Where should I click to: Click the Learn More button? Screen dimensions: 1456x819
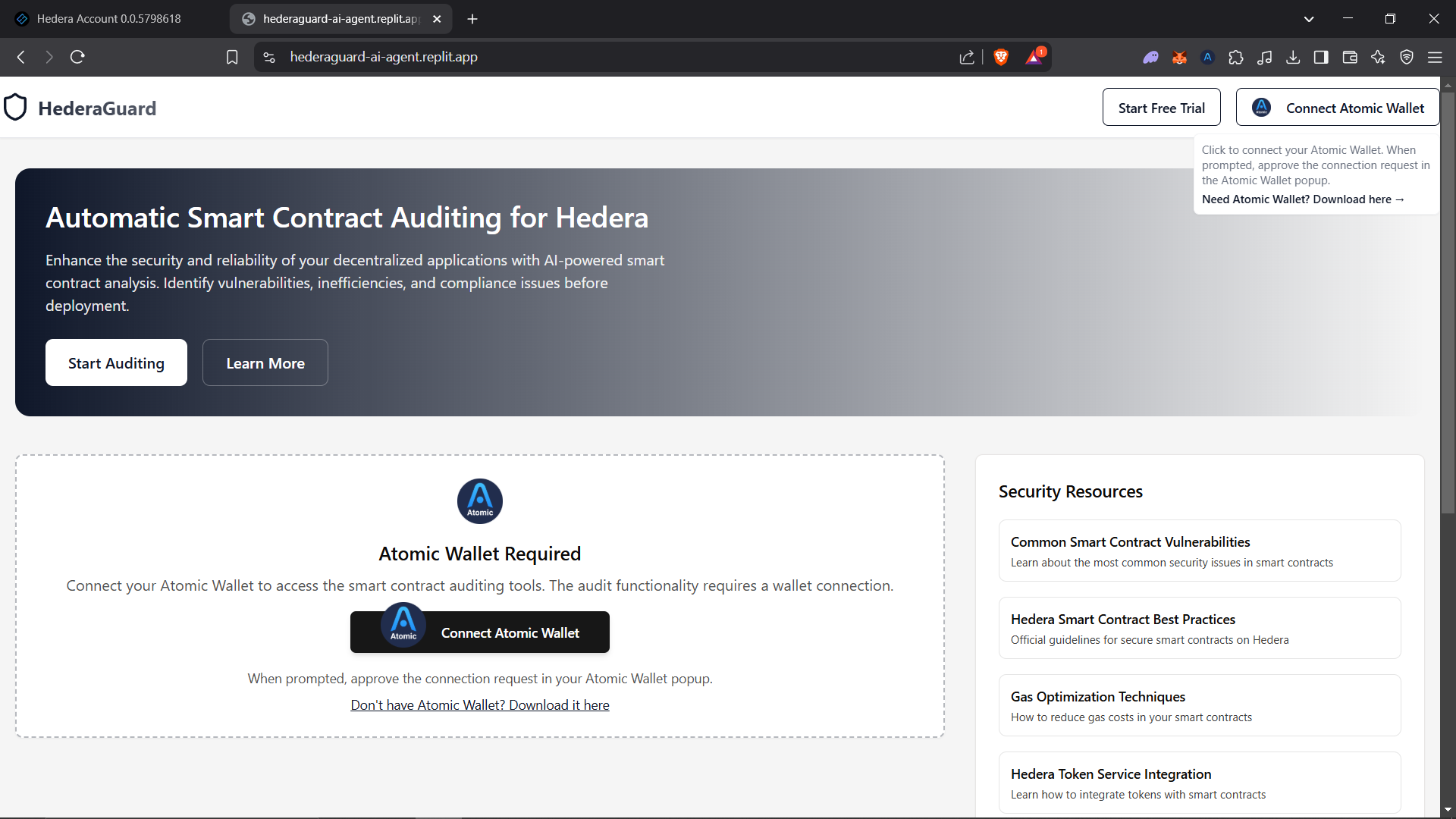coord(265,362)
